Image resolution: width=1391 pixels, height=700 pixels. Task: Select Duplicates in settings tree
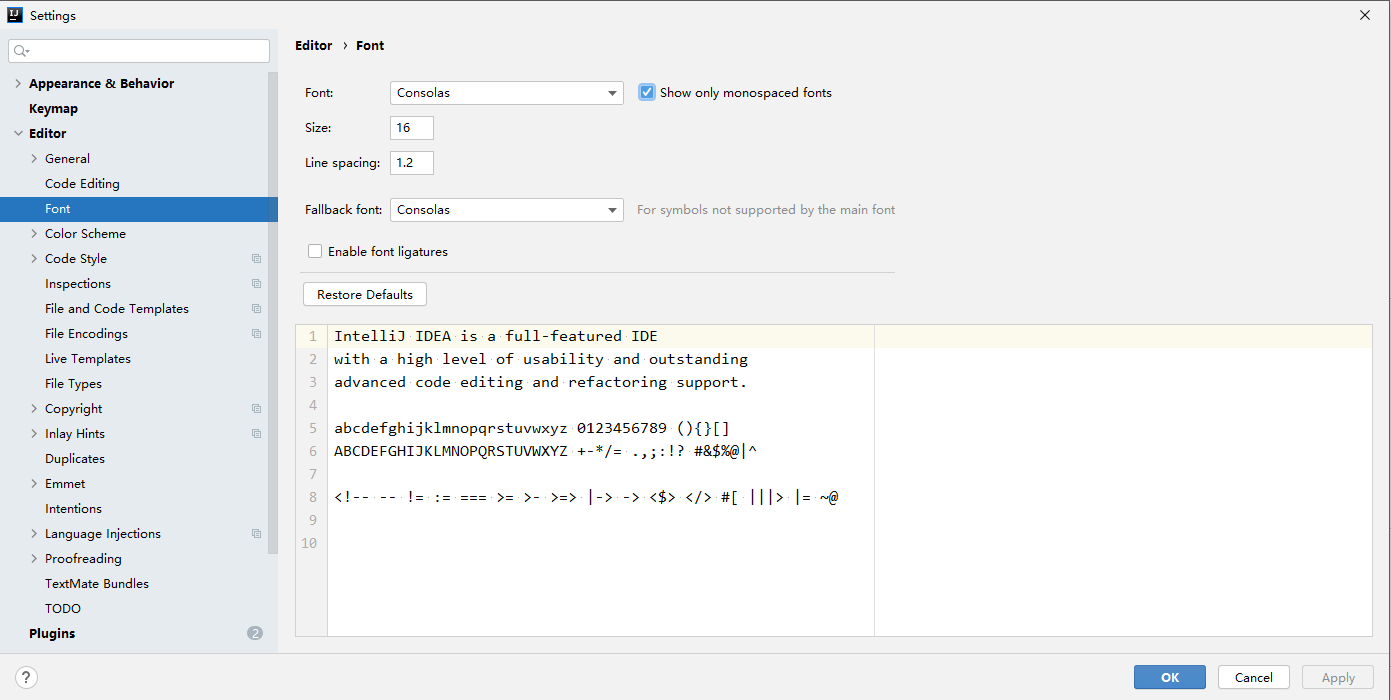[75, 459]
